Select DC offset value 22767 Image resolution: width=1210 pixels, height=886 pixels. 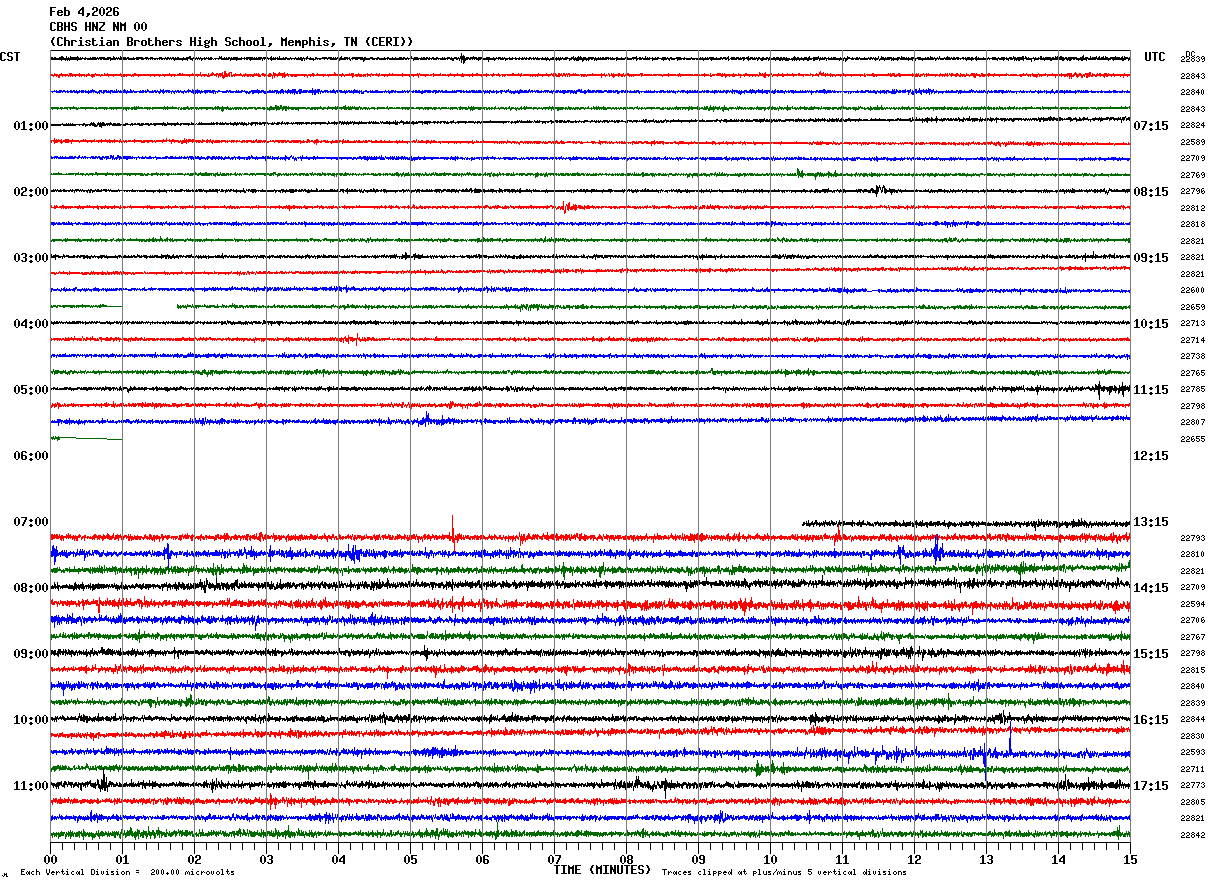tap(1193, 637)
